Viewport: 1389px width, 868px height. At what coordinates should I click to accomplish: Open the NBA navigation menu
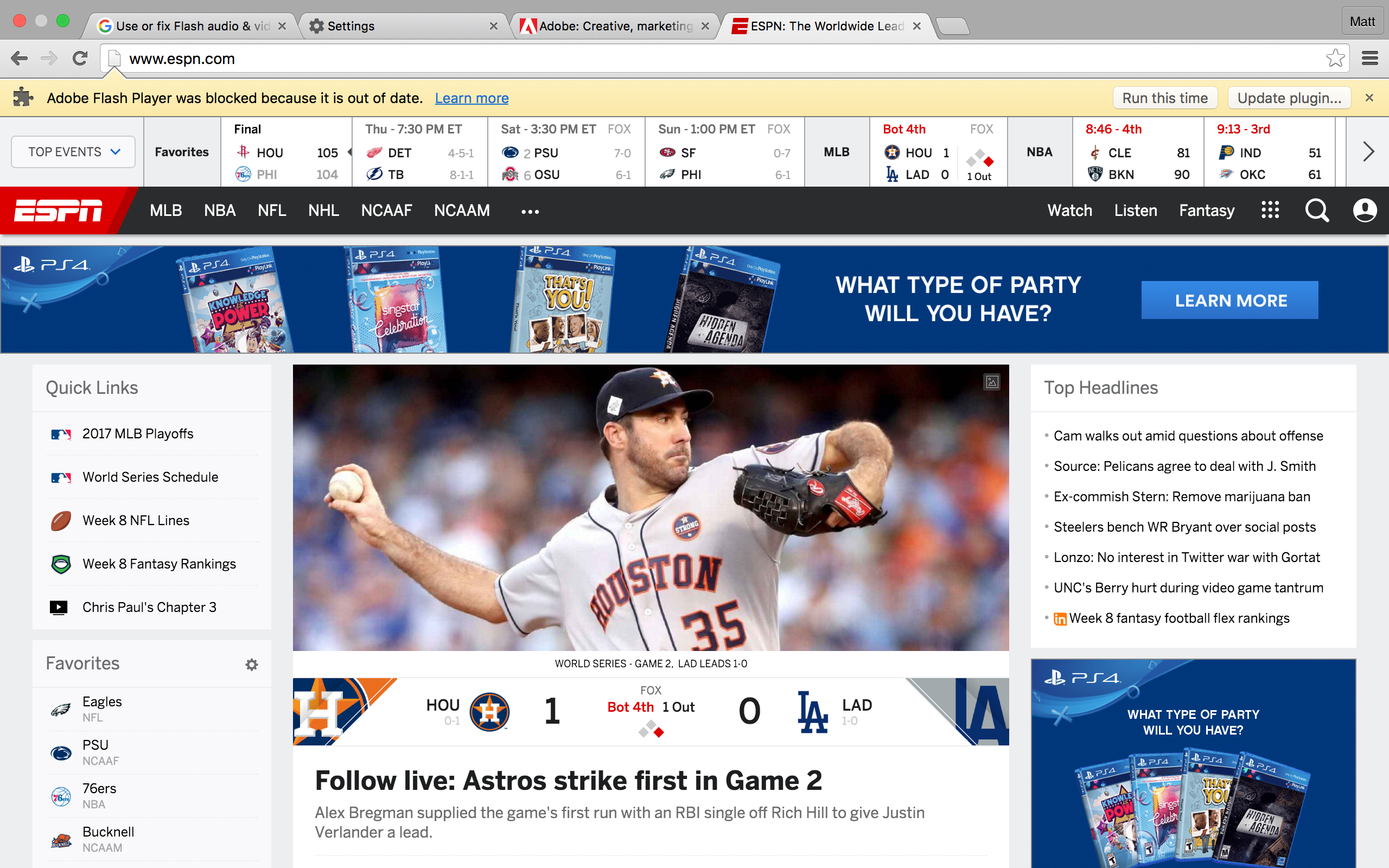click(x=220, y=210)
